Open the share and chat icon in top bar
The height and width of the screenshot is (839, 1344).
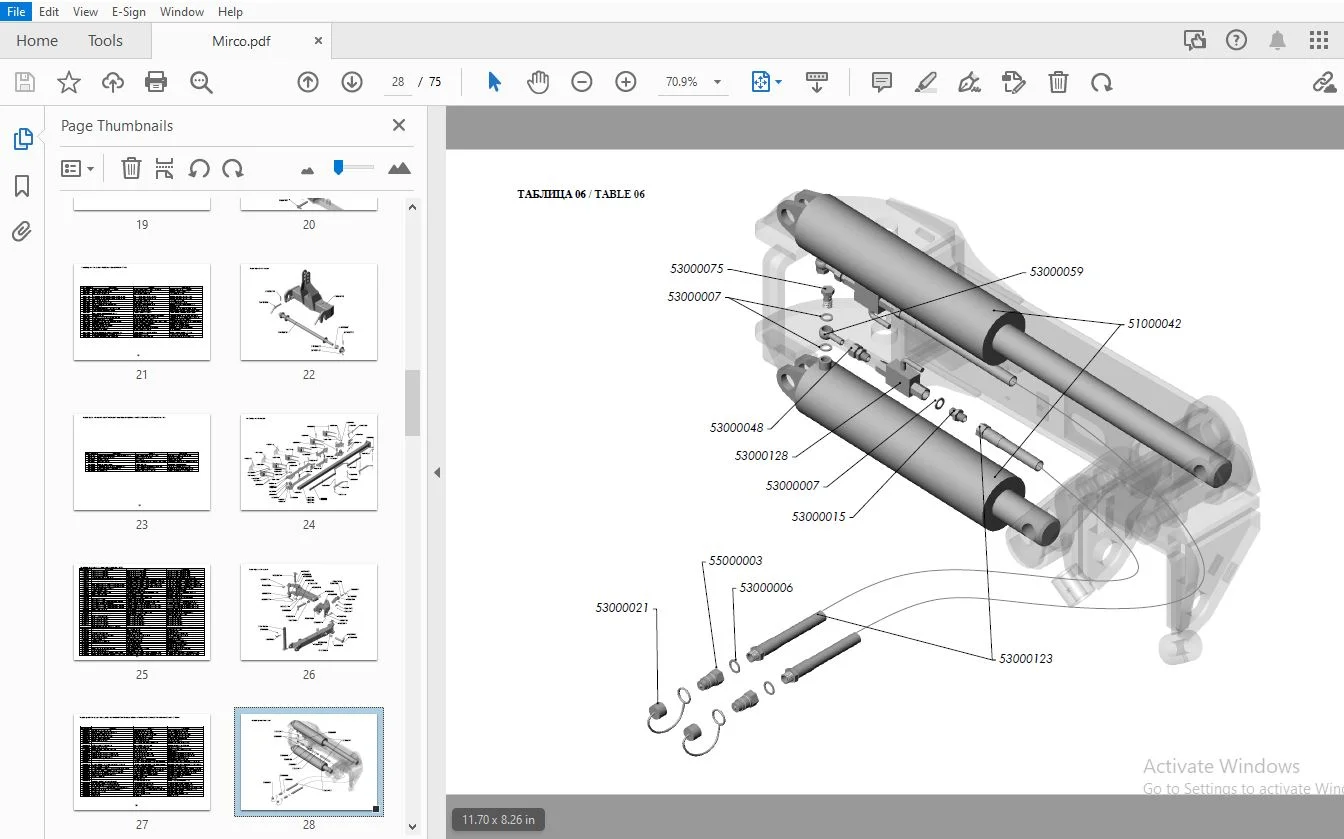pos(1195,40)
